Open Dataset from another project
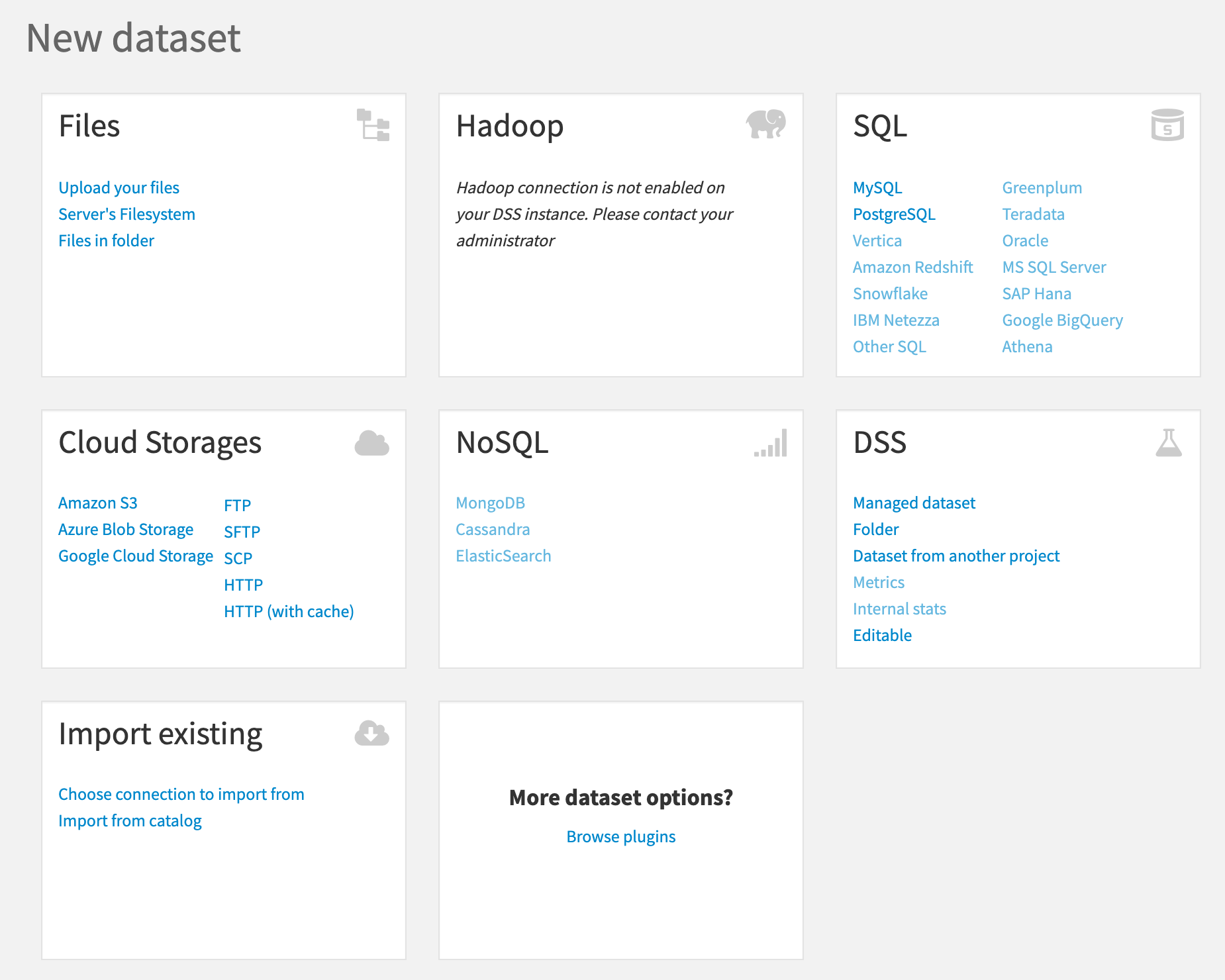Viewport: 1225px width, 980px height. (956, 556)
